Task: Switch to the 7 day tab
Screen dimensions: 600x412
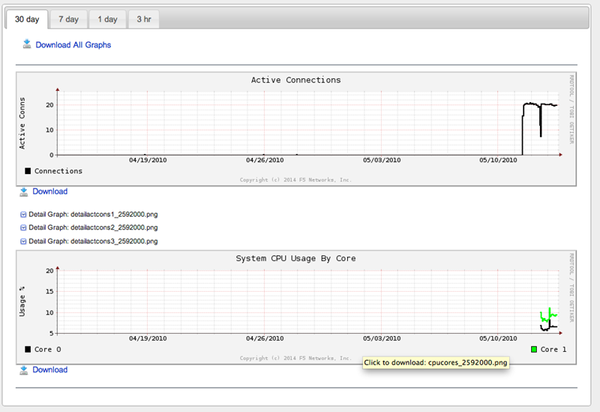Action: tap(69, 20)
